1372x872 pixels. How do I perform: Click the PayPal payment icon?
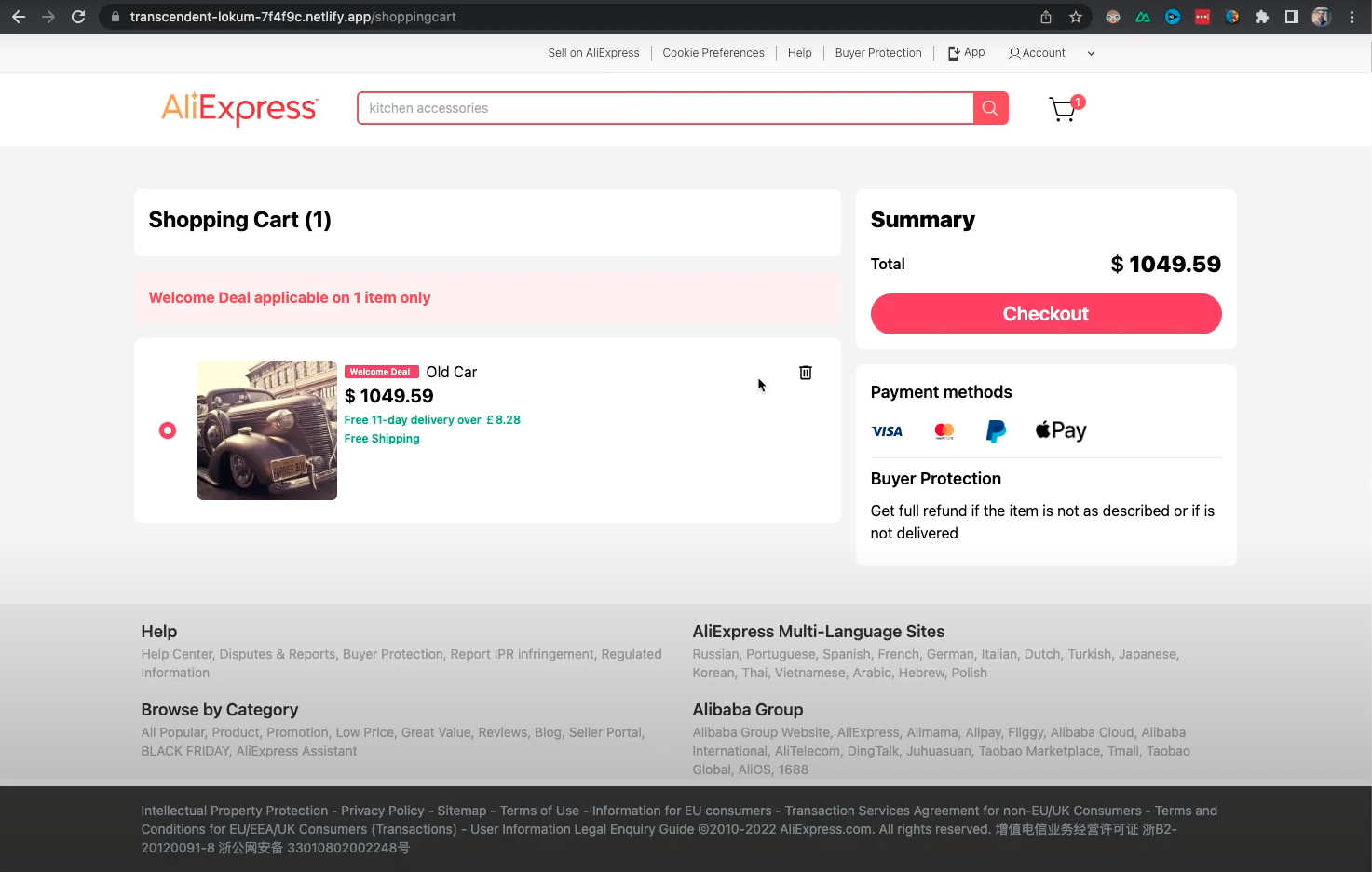[x=996, y=430]
